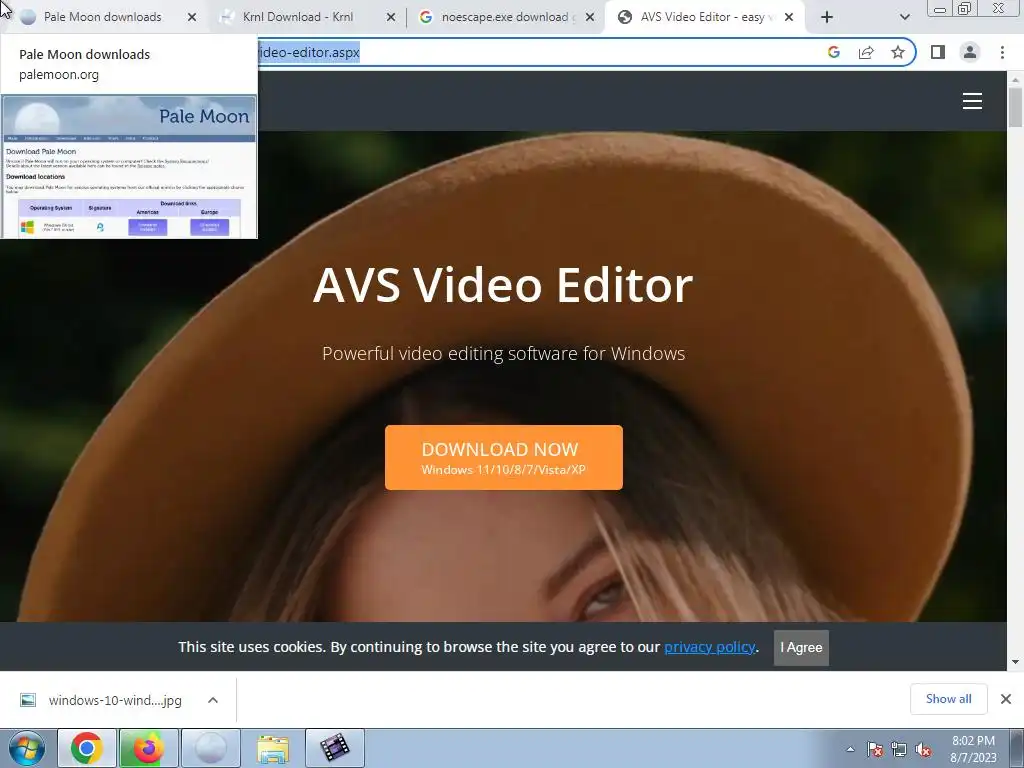Open the Windows Start menu
This screenshot has width=1024, height=768.
(26, 748)
